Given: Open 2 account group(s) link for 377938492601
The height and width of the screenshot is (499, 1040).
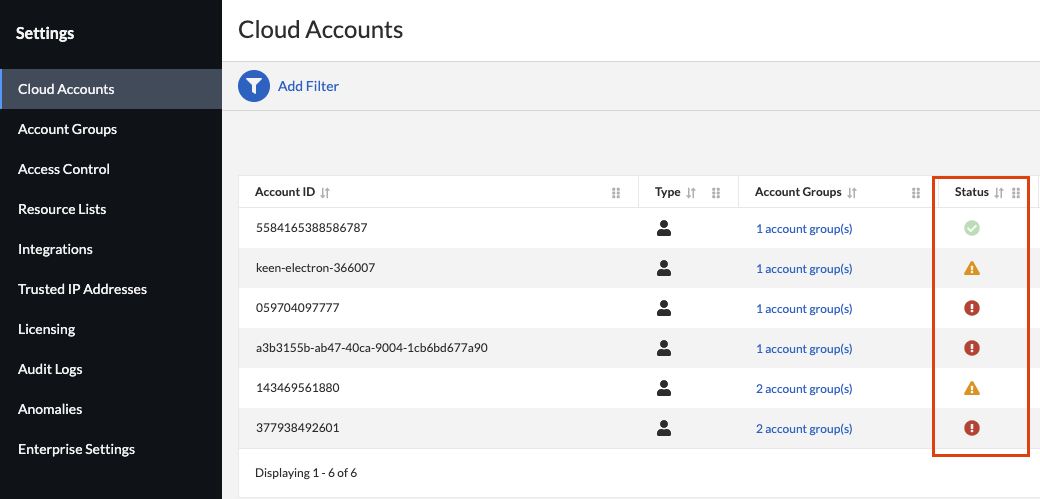Looking at the screenshot, I should click(804, 429).
